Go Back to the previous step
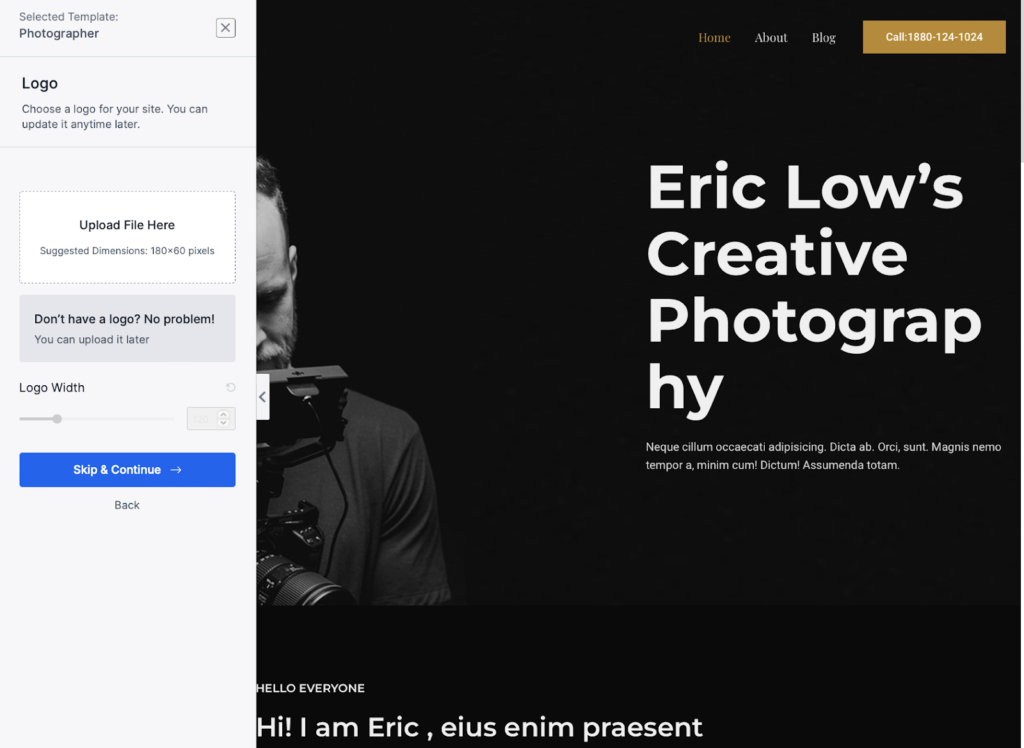1024x748 pixels. (127, 505)
